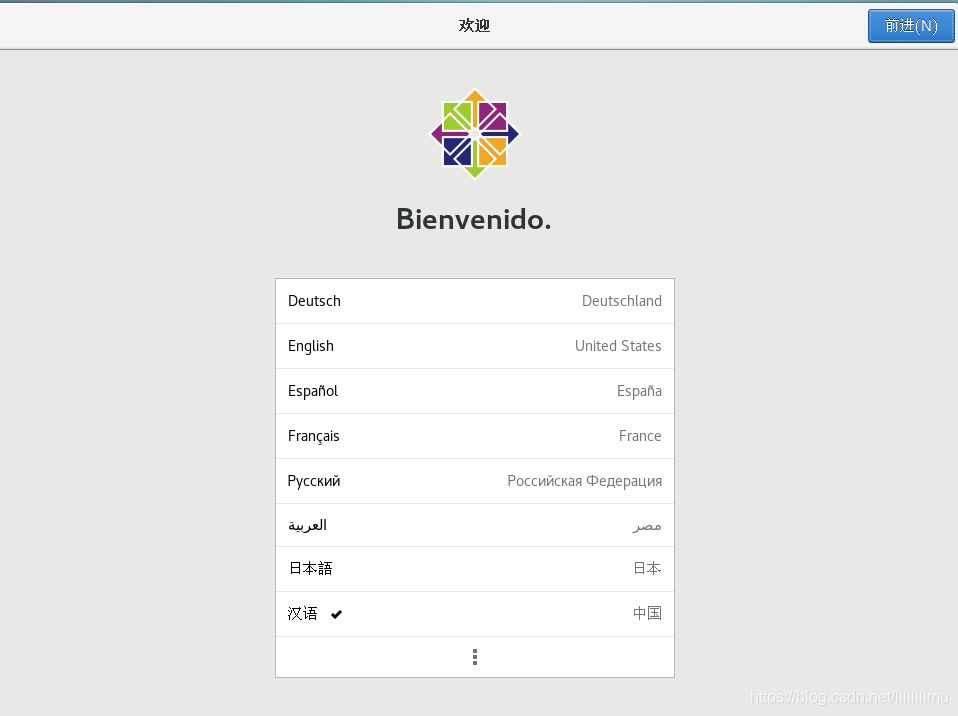This screenshot has width=958, height=716.
Task: Click the checkmark beside 汉语
Action: pyautogui.click(x=336, y=614)
